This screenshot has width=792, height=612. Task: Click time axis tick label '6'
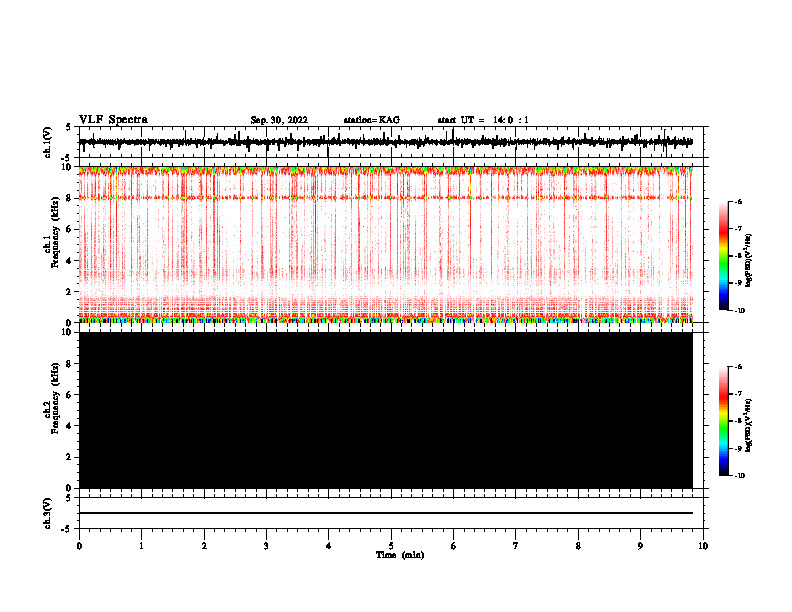tap(453, 546)
